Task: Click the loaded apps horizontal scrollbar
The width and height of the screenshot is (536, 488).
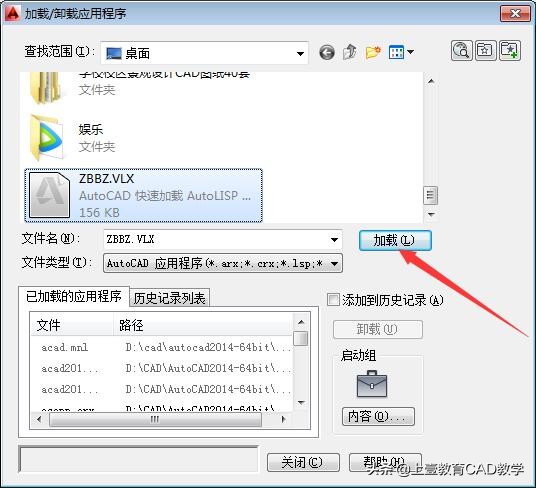Action: 161,419
